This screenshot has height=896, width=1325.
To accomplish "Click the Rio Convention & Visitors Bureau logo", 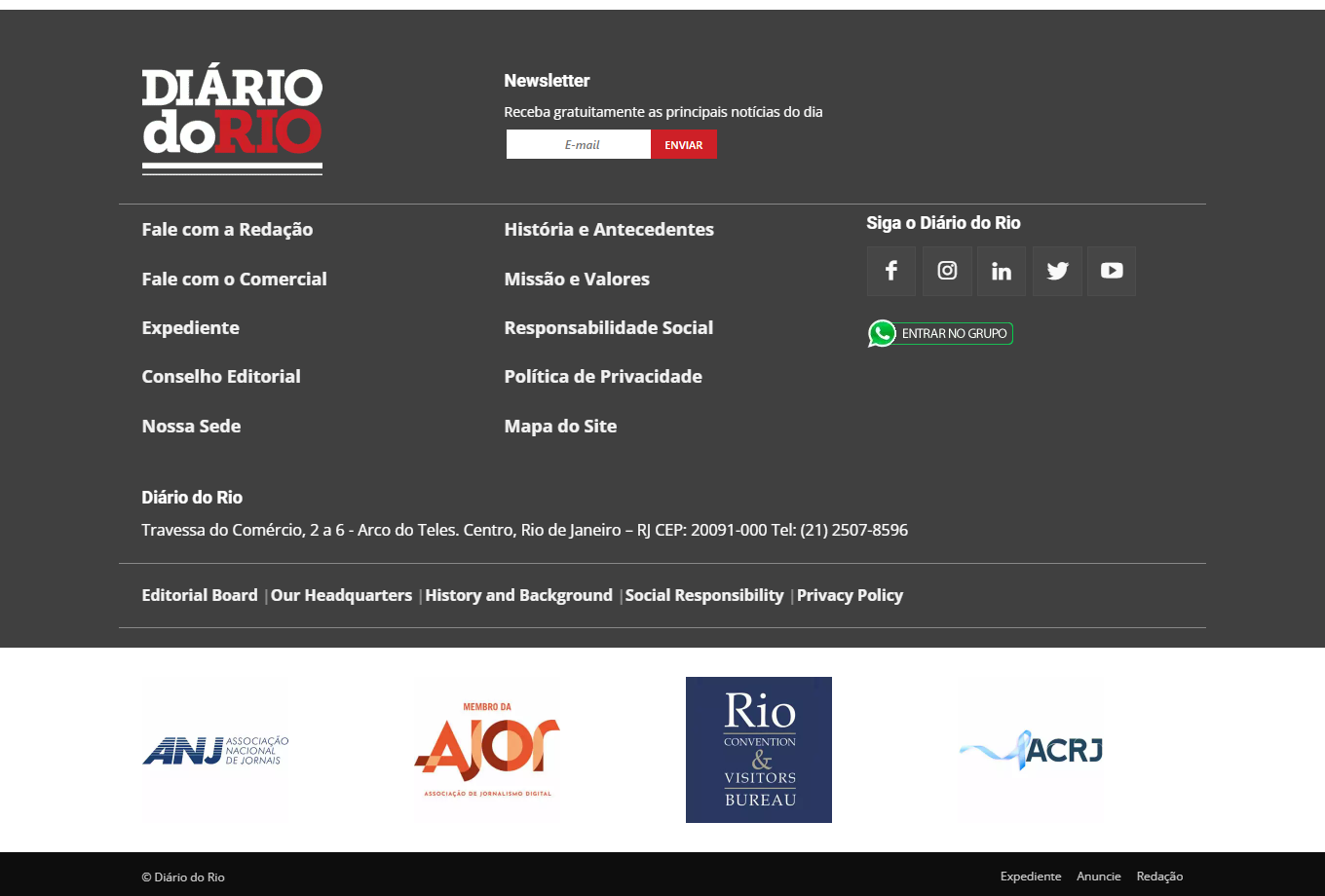I will click(759, 750).
